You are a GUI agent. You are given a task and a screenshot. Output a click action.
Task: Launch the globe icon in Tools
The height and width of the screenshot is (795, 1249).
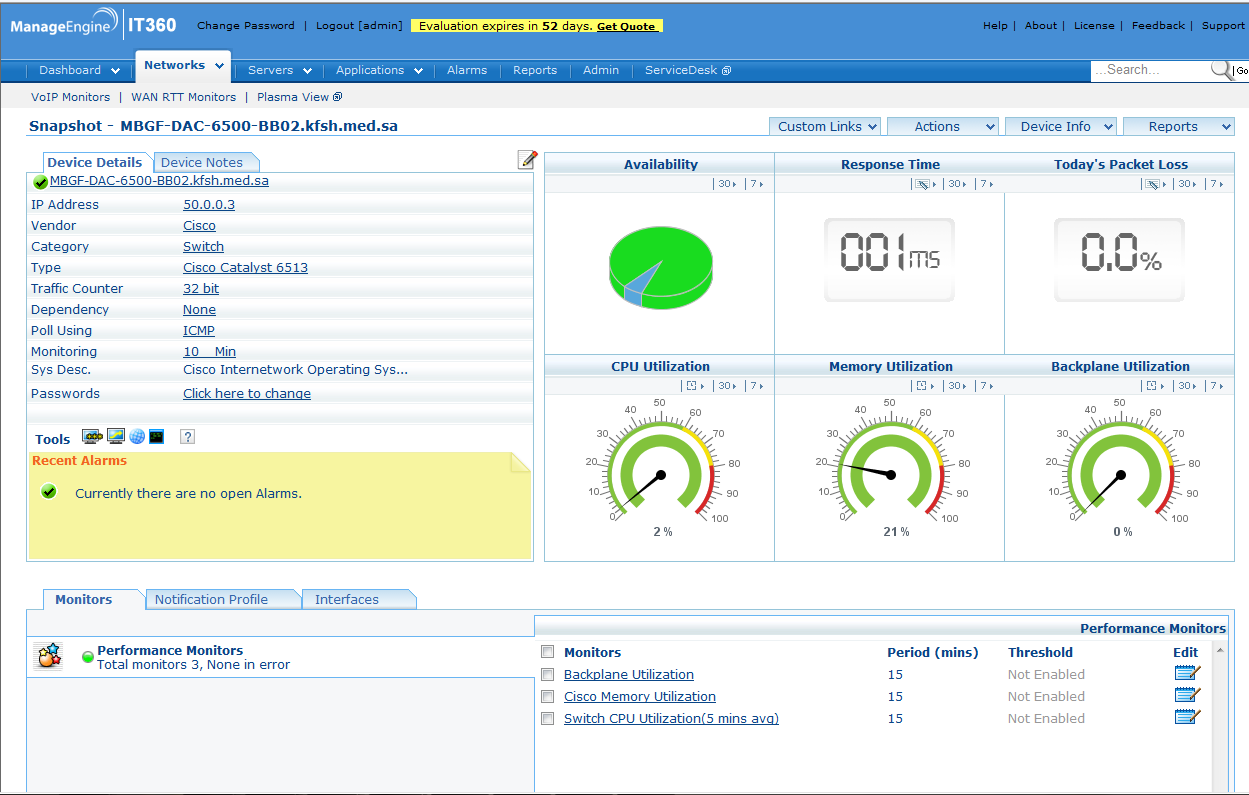pyautogui.click(x=137, y=437)
